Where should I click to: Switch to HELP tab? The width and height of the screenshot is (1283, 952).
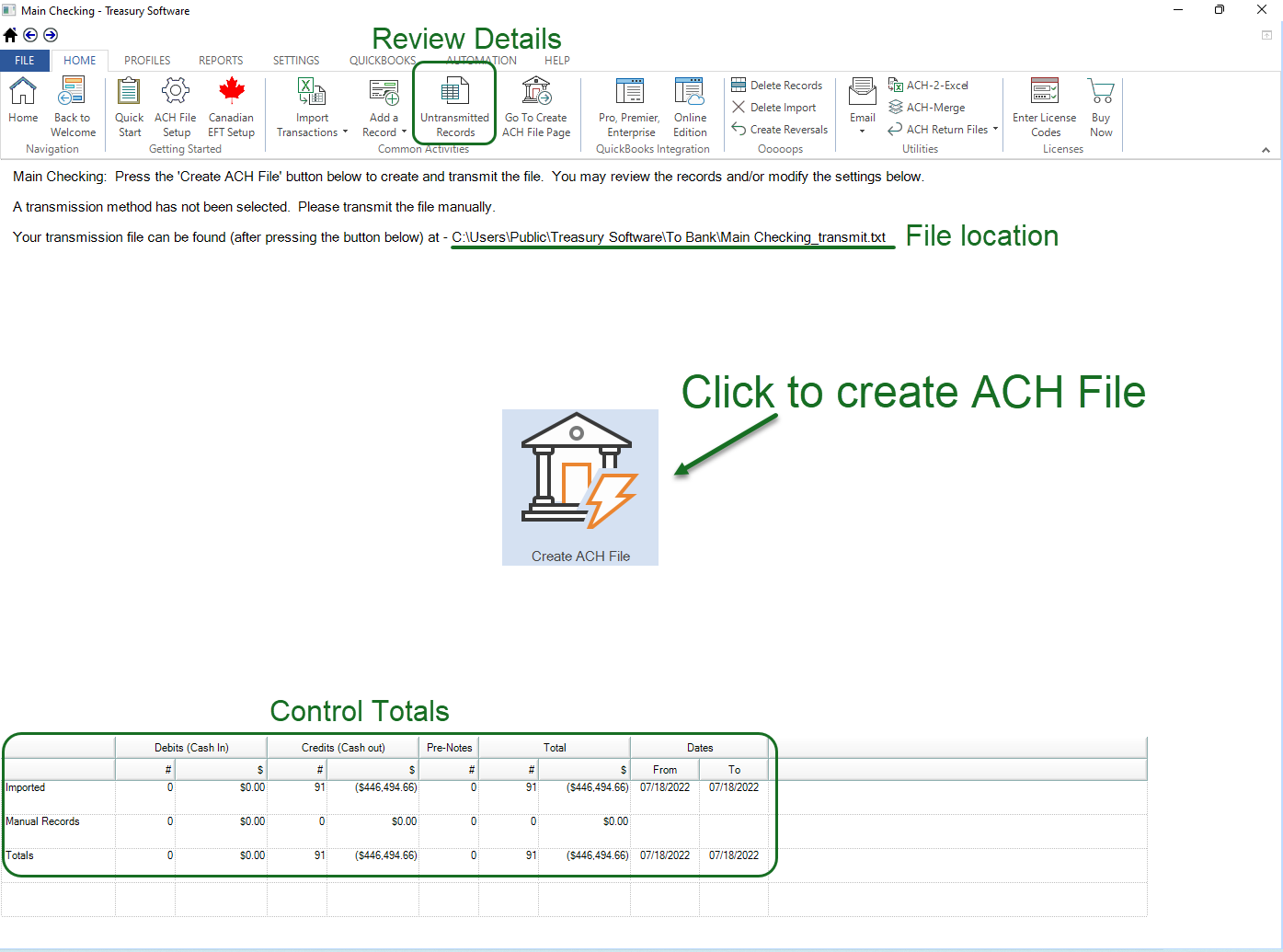point(557,61)
